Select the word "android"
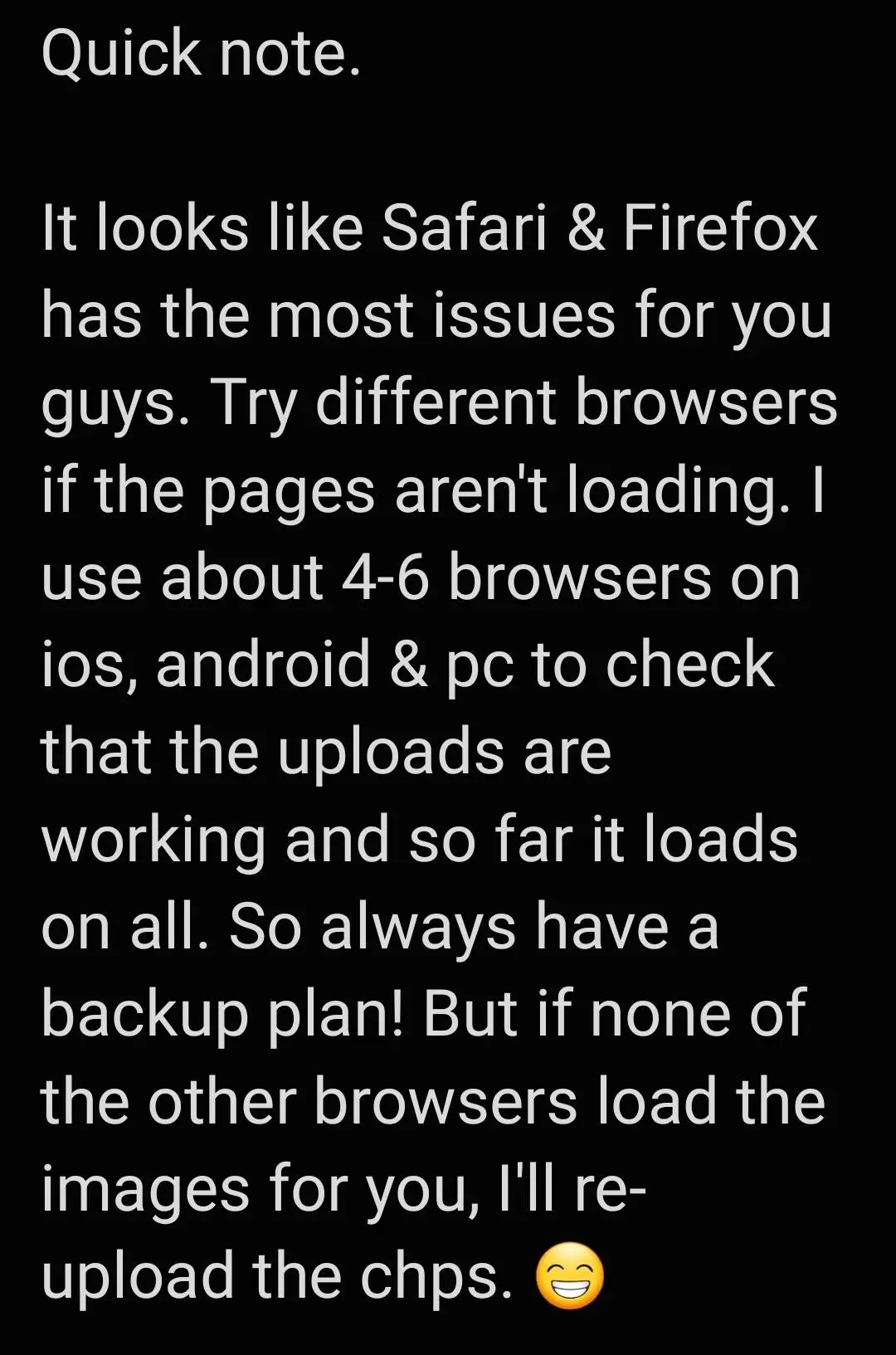 [x=263, y=665]
